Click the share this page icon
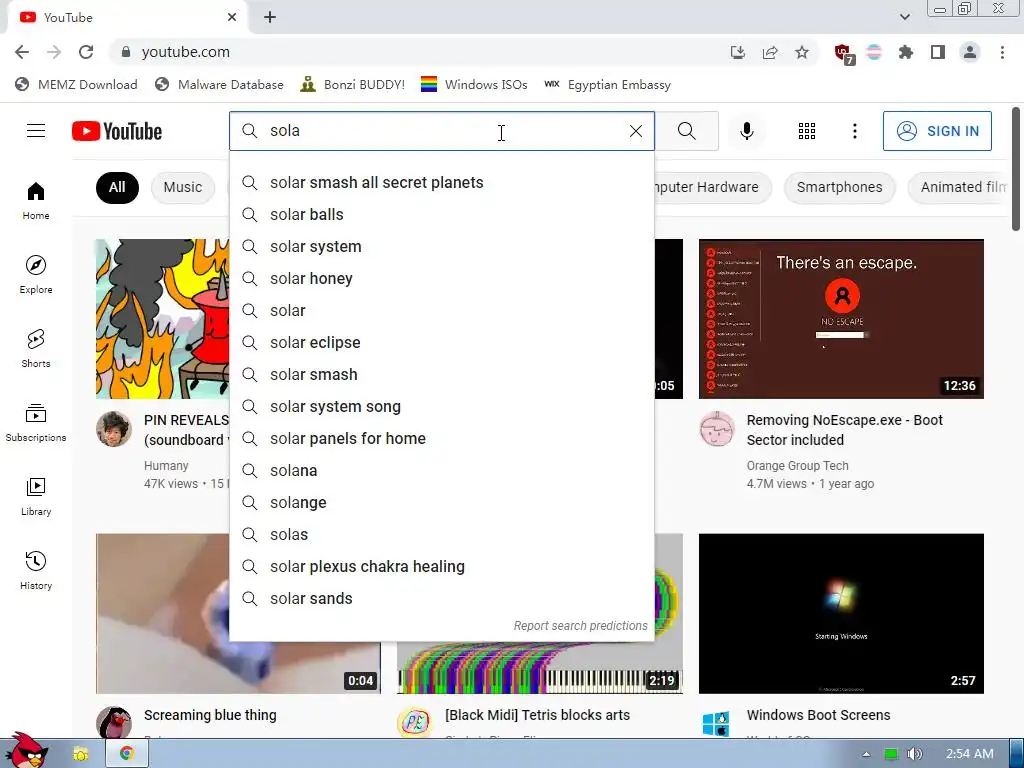This screenshot has height=768, width=1024. pos(770,52)
